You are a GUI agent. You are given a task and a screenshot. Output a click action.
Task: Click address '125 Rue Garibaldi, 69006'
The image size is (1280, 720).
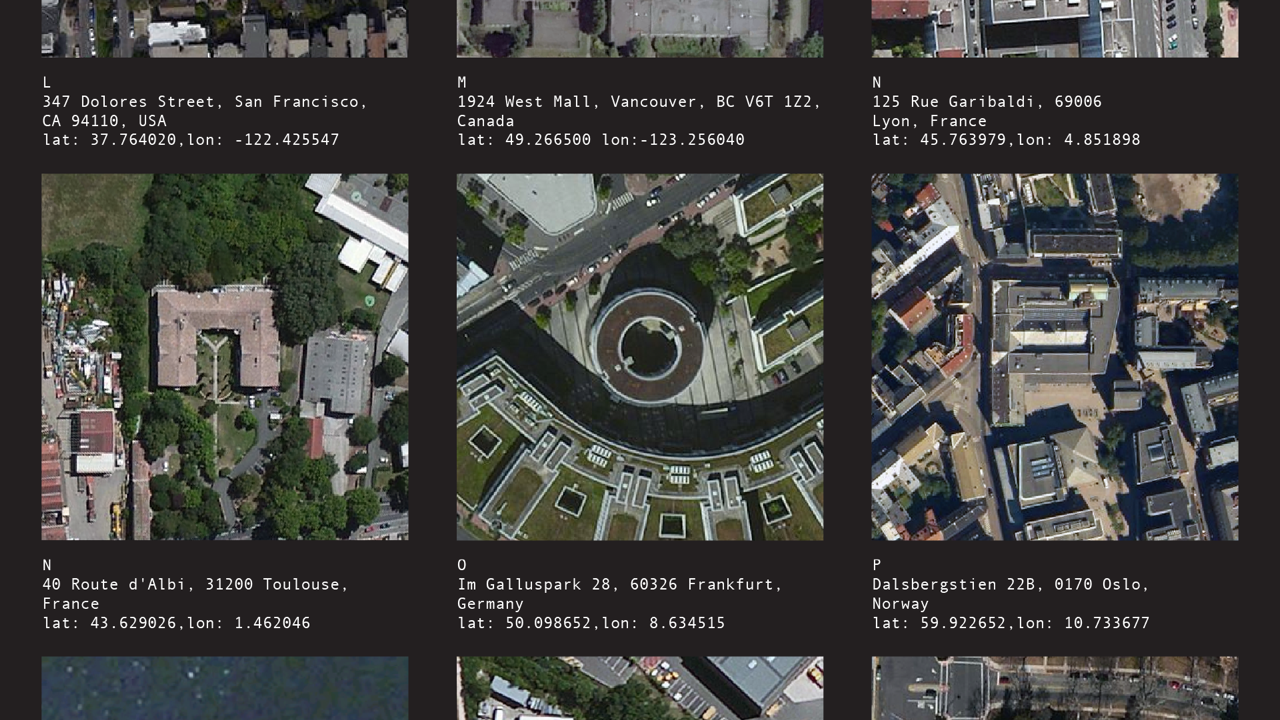click(x=987, y=102)
